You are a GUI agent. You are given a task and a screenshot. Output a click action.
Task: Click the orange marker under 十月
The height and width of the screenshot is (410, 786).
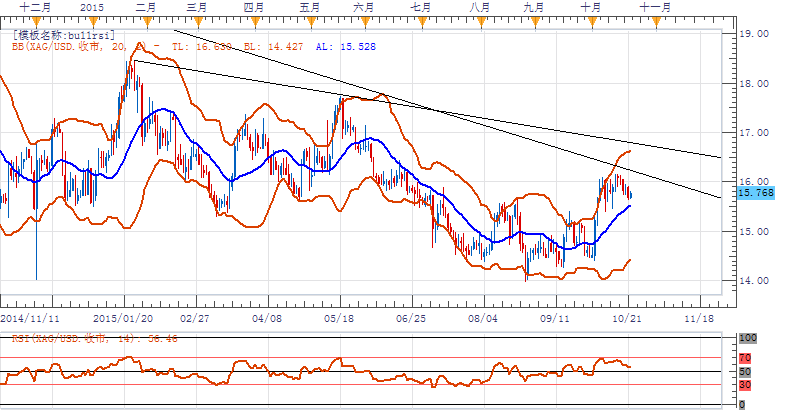coord(592,22)
